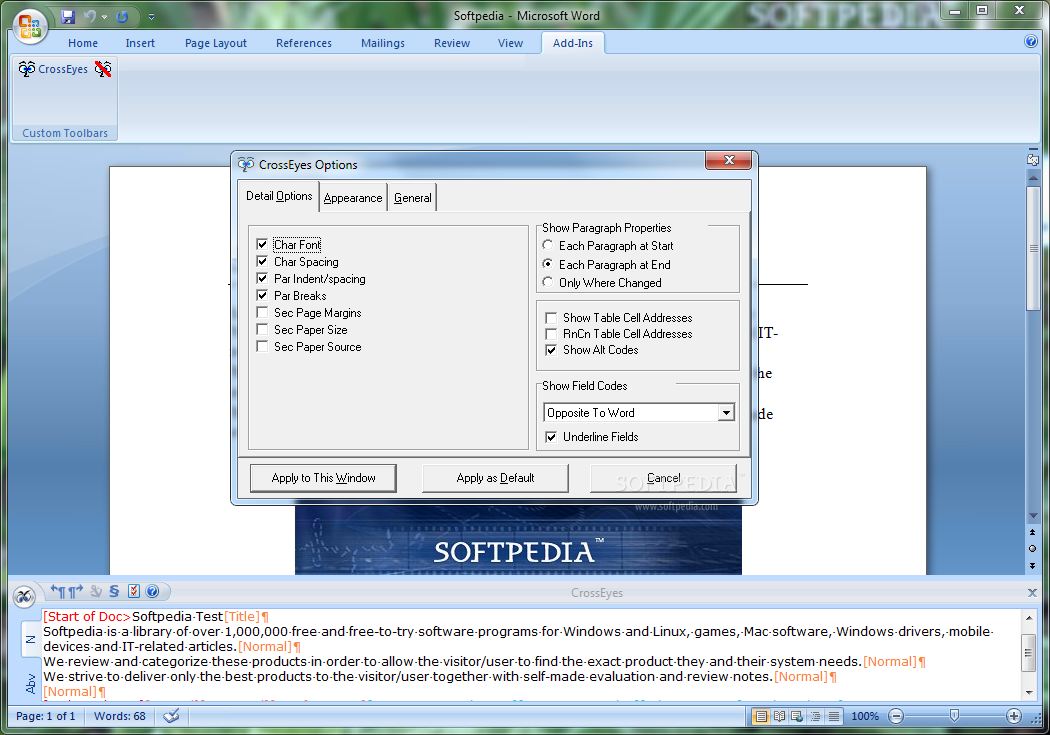Switch to Full Screen Reading view
1050x735 pixels.
(x=779, y=716)
